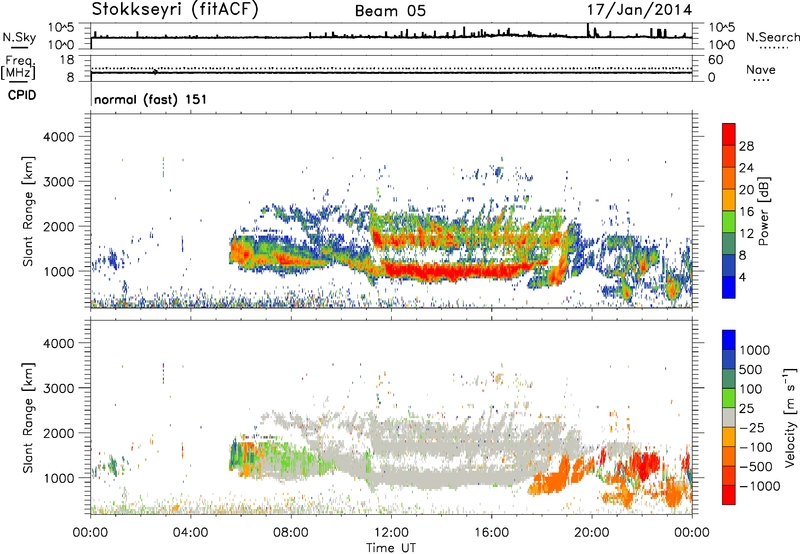This screenshot has width=800, height=554.
Task: Click '4000' on power panel range axis
Action: point(58,137)
